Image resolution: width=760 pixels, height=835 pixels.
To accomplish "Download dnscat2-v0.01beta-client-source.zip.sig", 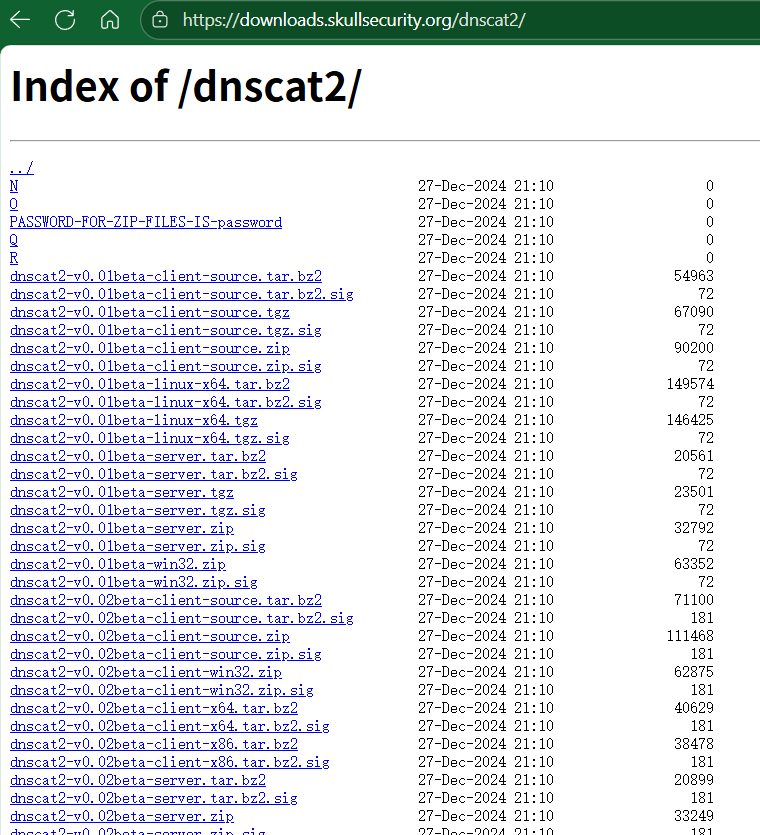I will pos(166,366).
